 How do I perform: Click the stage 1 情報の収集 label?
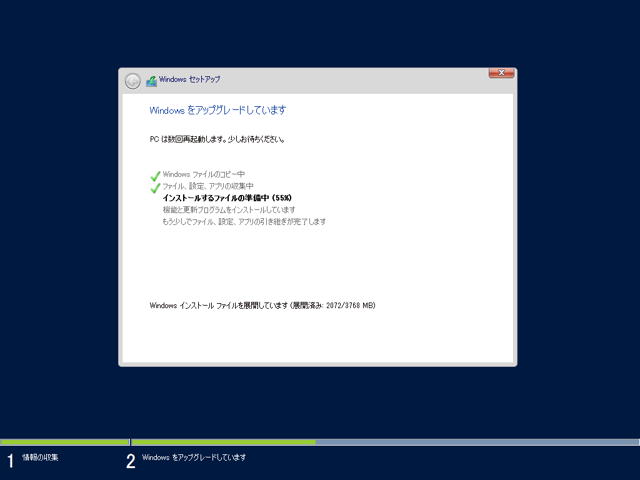[40, 458]
